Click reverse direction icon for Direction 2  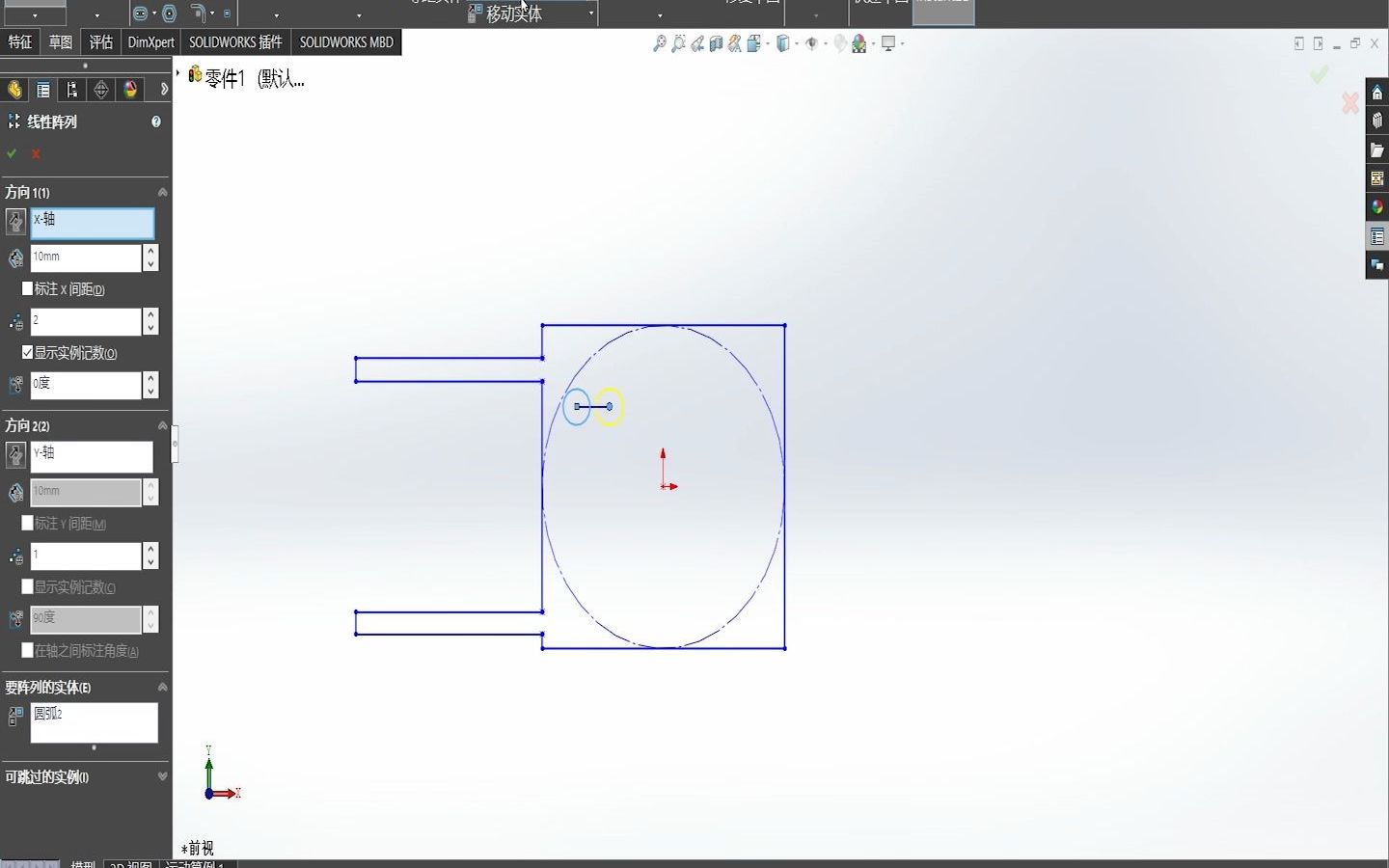pyautogui.click(x=15, y=455)
